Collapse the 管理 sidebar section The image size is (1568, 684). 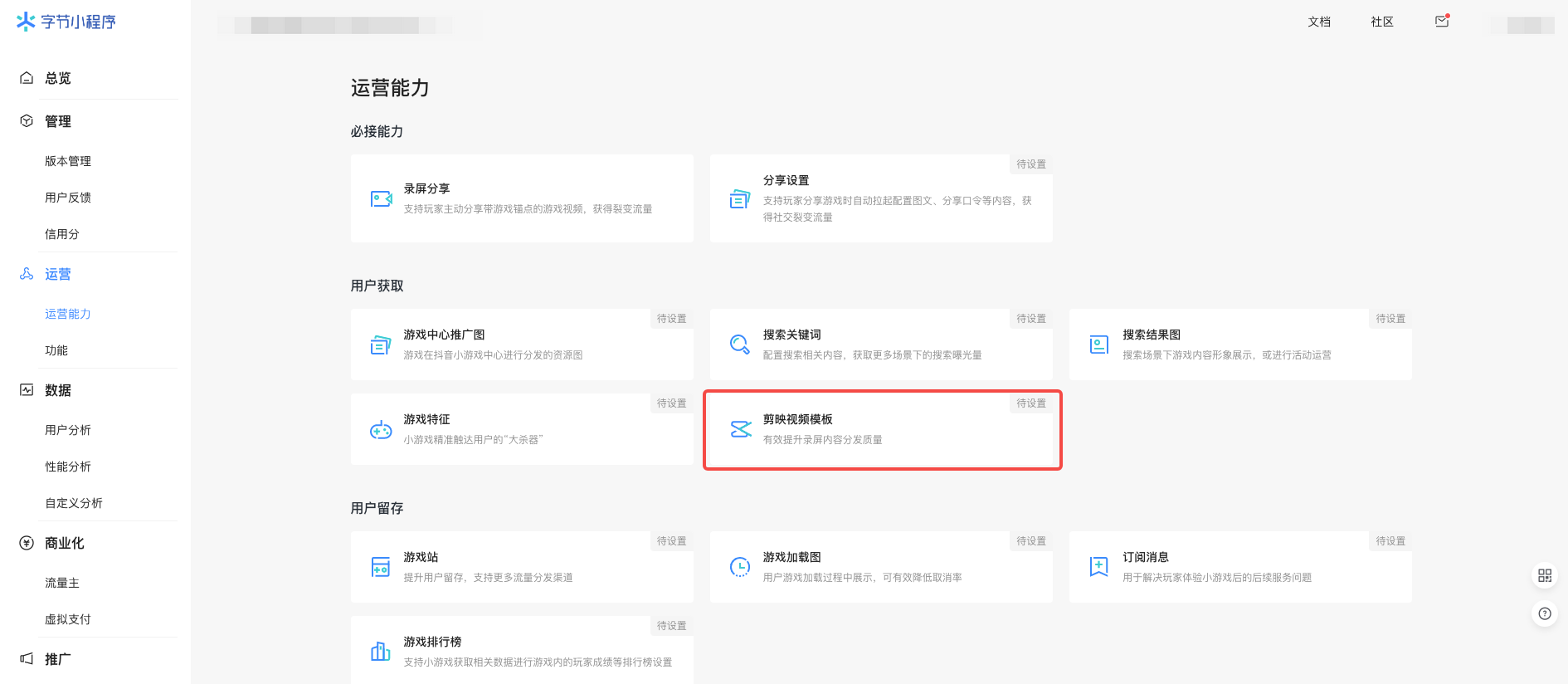58,121
